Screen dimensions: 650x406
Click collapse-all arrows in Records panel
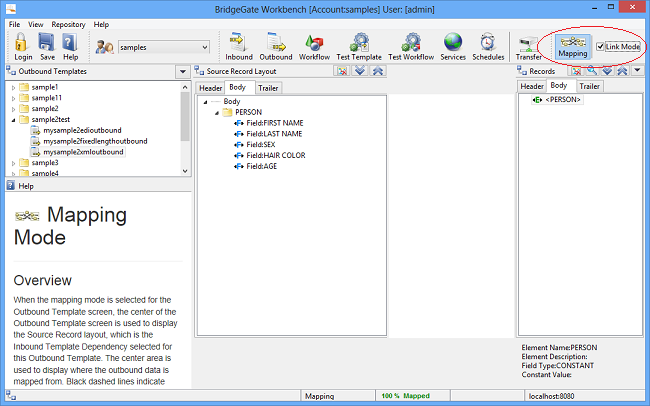(622, 71)
